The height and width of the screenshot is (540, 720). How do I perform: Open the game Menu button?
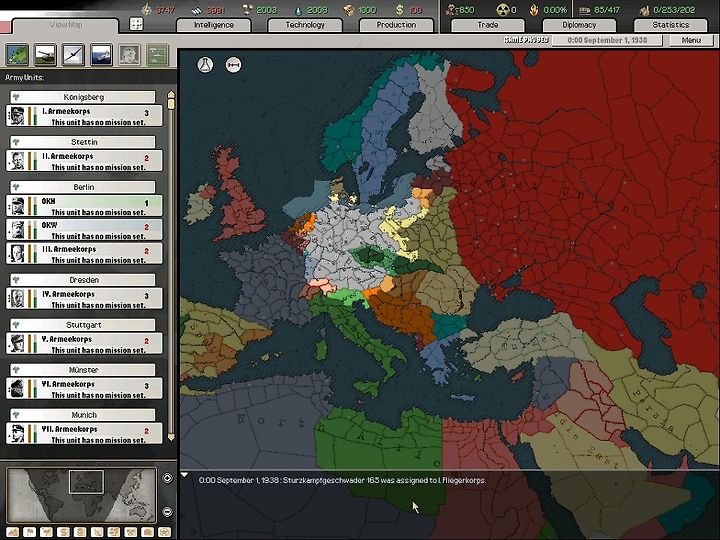click(x=691, y=40)
